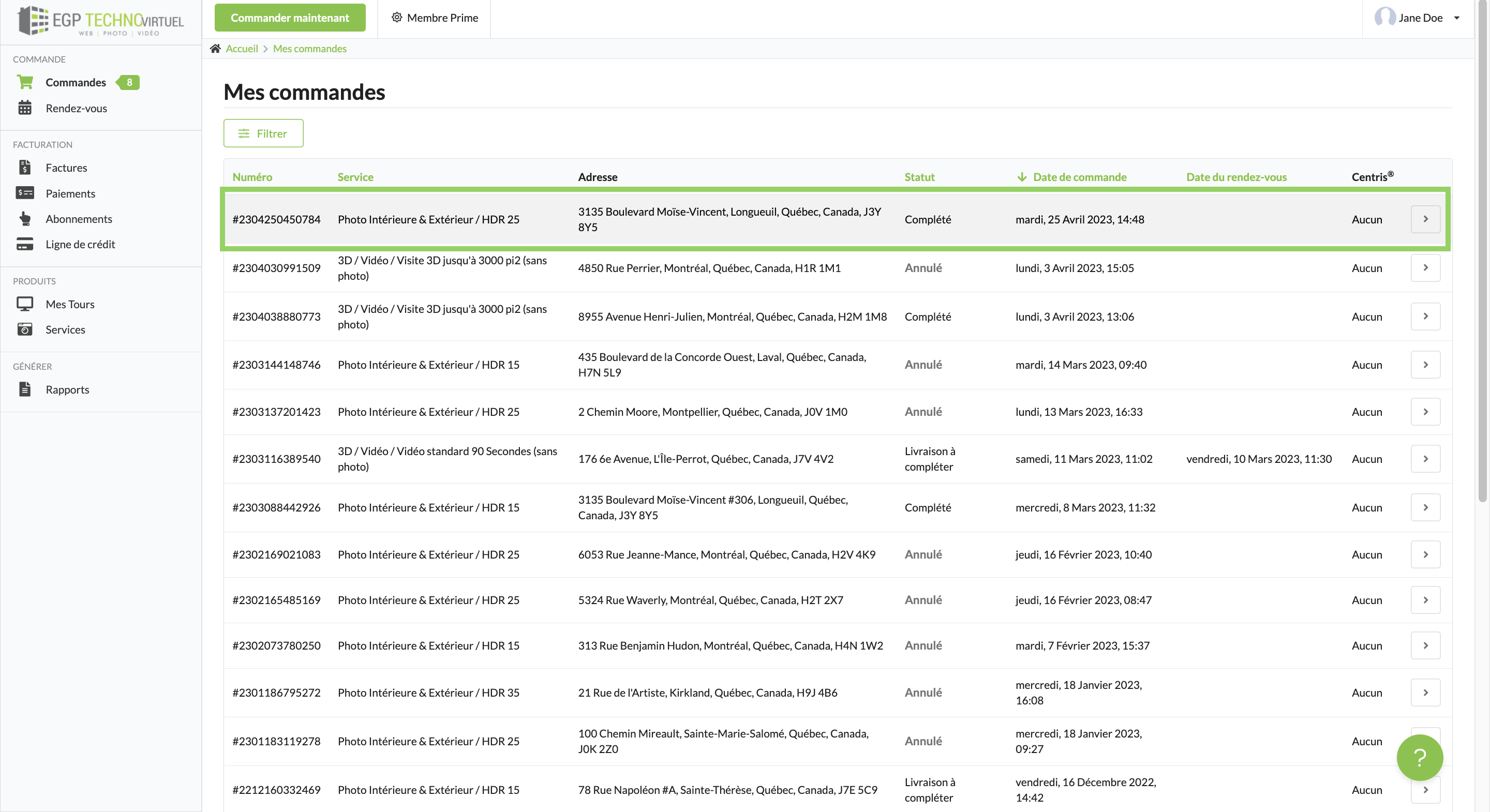The height and width of the screenshot is (812, 1490).
Task: Click the Services camera icon
Action: (x=25, y=329)
